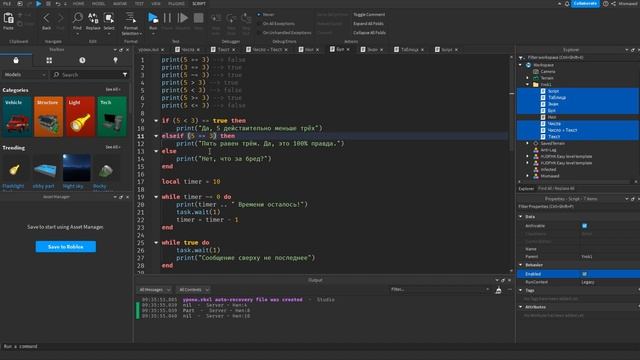Collapse the Data properties section
This screenshot has height=360, width=640.
[x=521, y=217]
